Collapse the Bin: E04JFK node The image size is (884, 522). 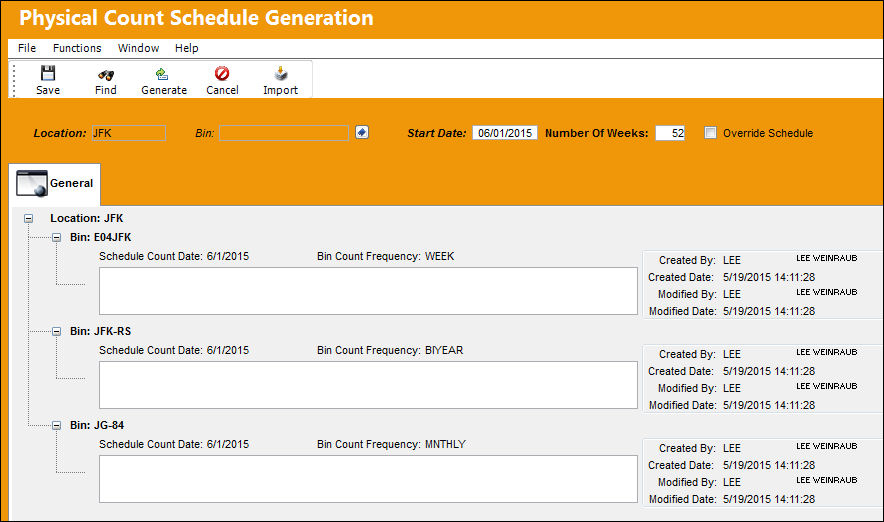(56, 237)
